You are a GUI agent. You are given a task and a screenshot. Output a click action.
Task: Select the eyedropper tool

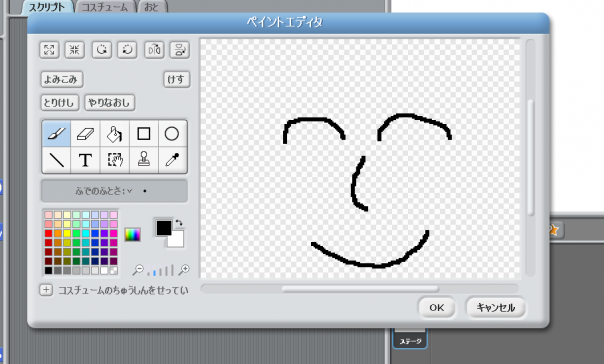click(172, 159)
